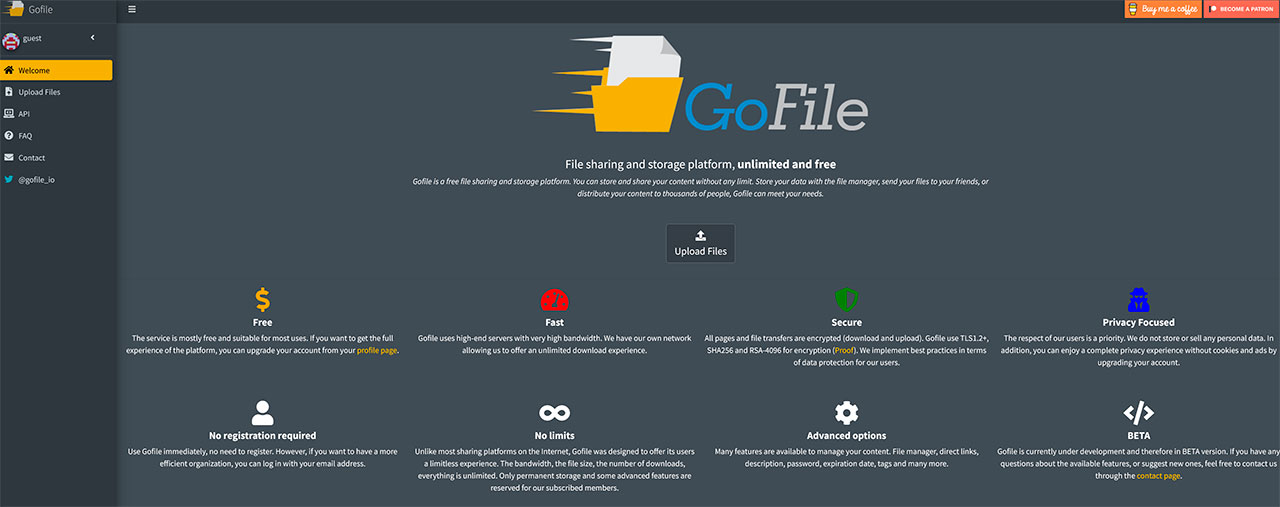Click the laptop icon beside API
The width and height of the screenshot is (1280, 507).
coord(9,114)
